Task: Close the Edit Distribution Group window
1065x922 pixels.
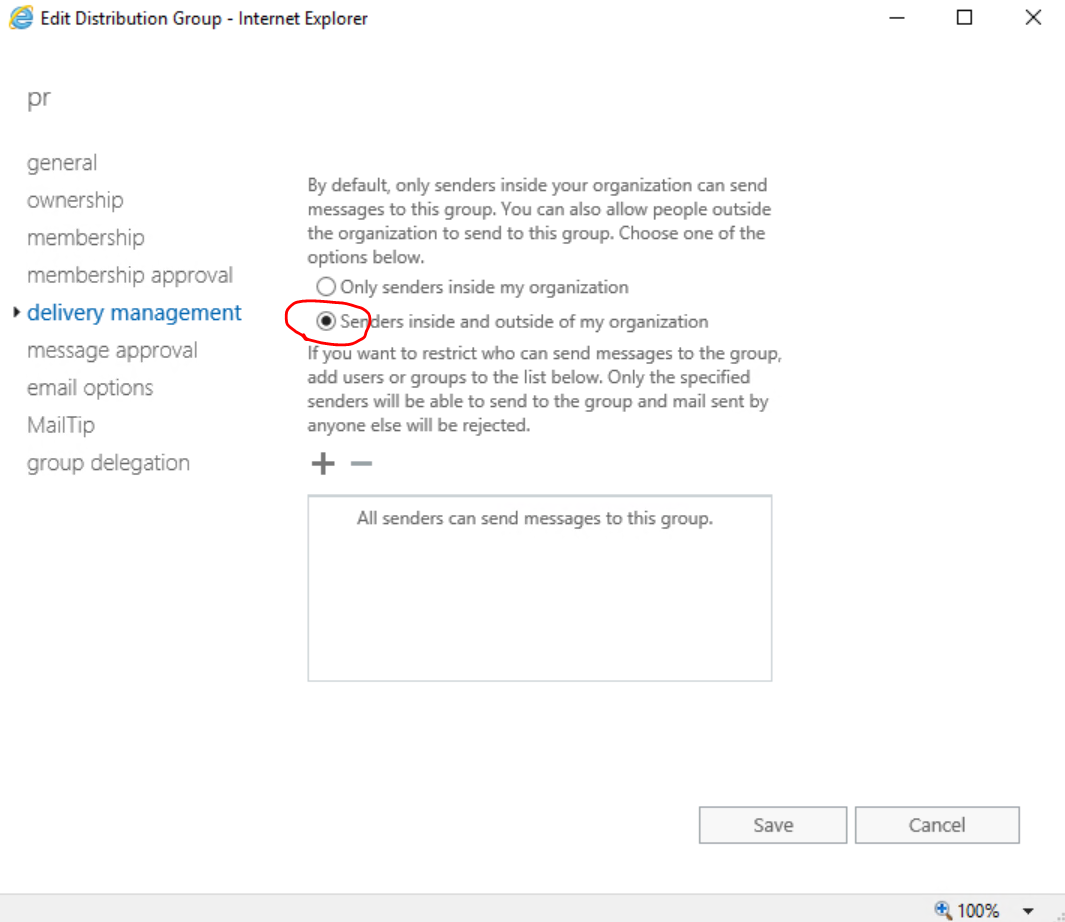Action: click(x=1033, y=18)
